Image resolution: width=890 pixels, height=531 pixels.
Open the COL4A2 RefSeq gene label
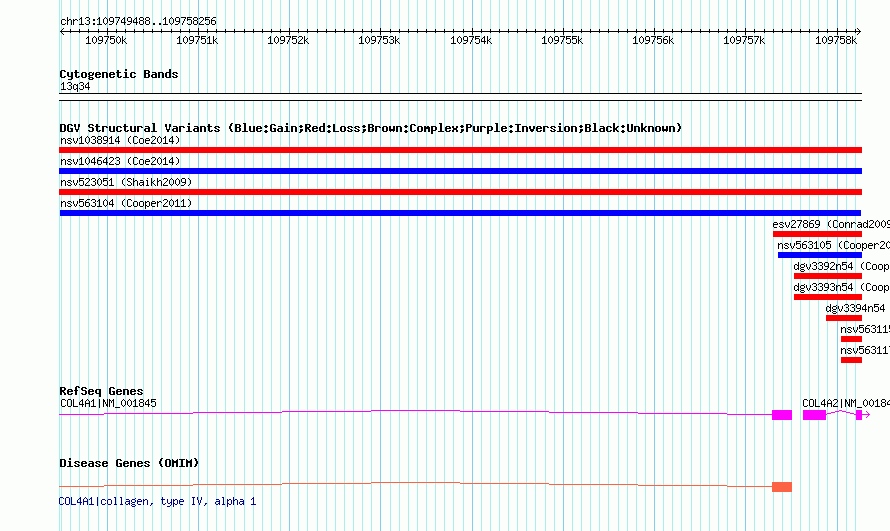846,403
